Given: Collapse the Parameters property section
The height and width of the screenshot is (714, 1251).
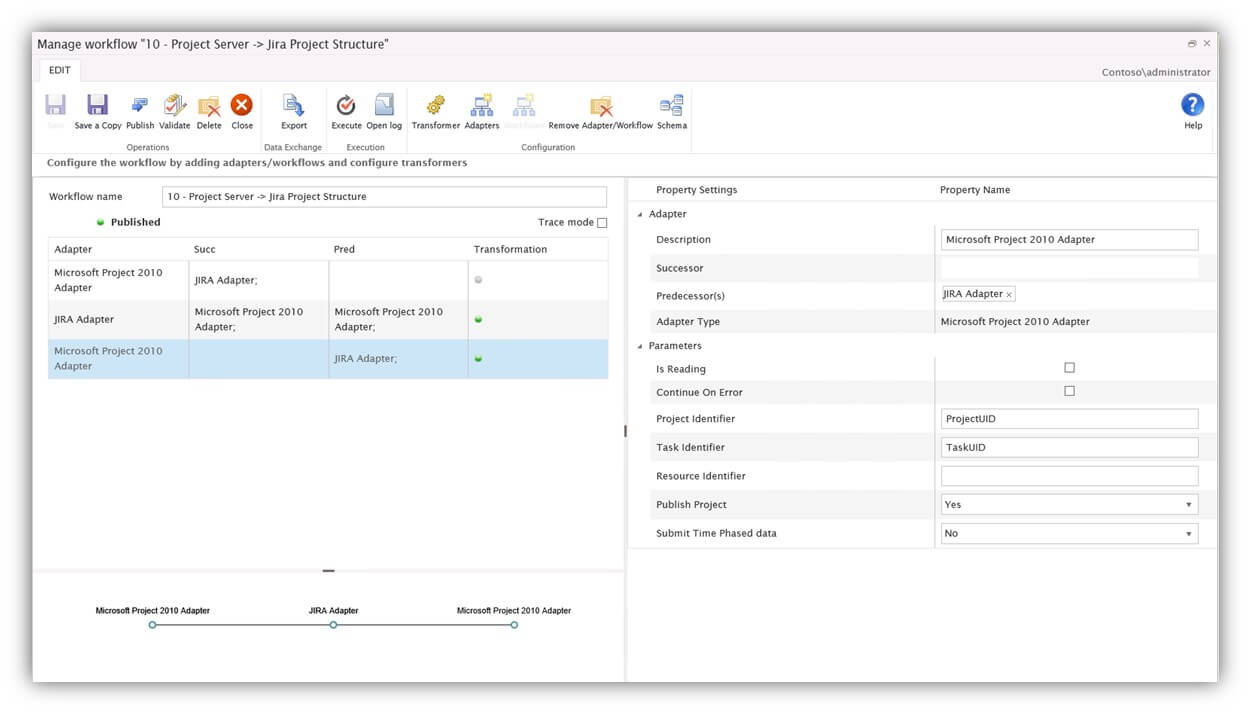Looking at the screenshot, I should (x=640, y=346).
